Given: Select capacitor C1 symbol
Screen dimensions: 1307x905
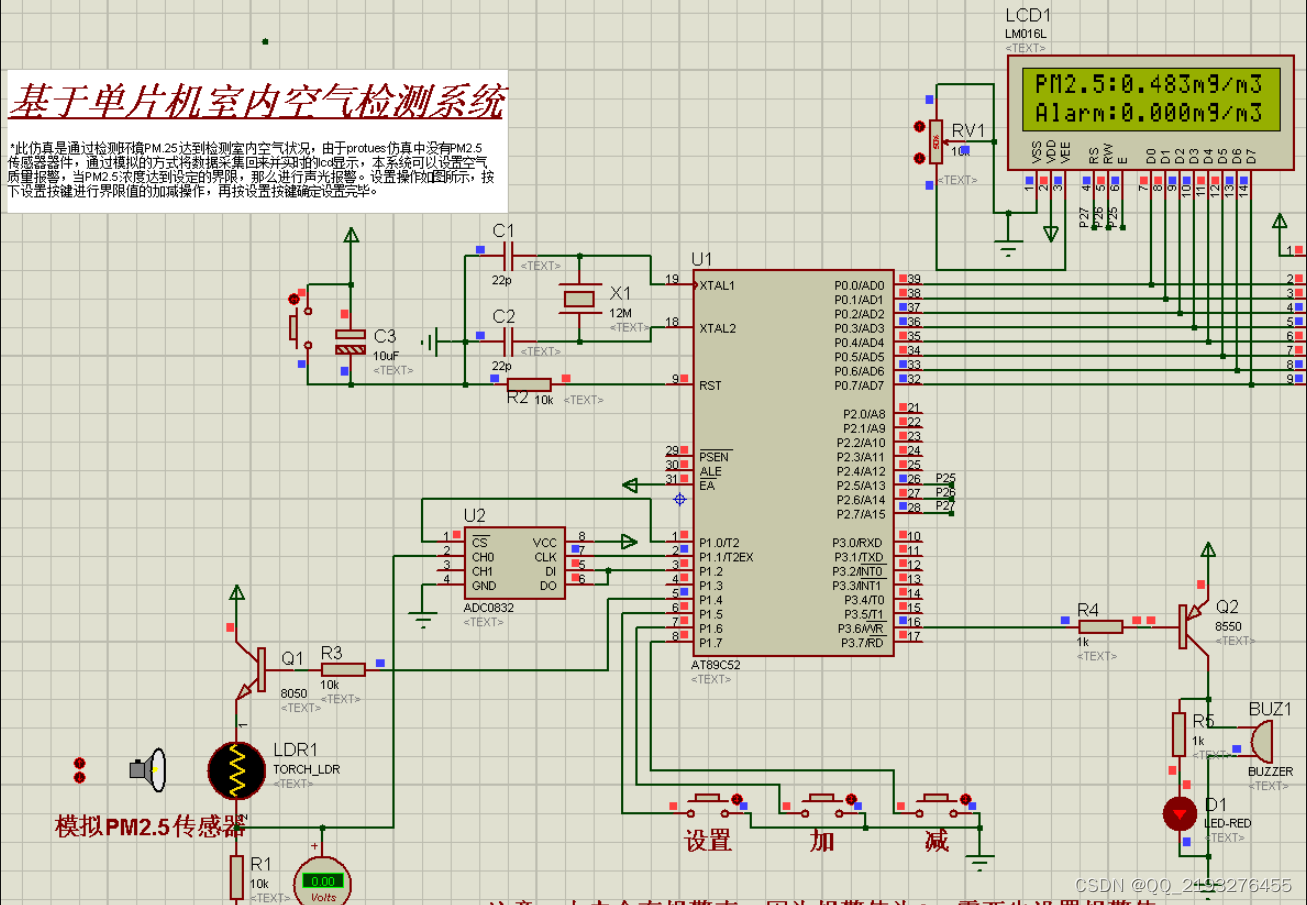Looking at the screenshot, I should (506, 256).
